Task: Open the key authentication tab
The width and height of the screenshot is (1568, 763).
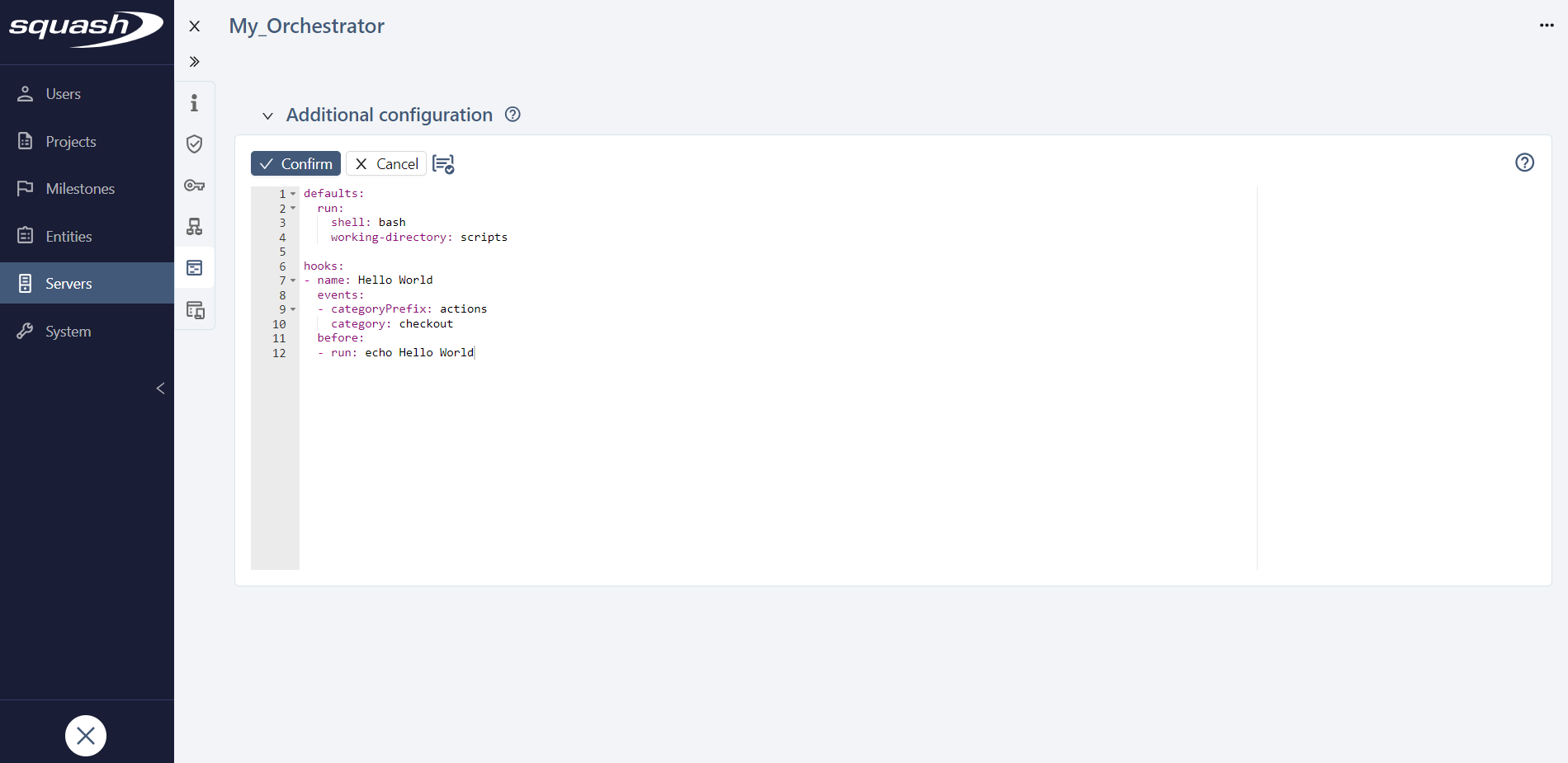Action: coord(194,186)
